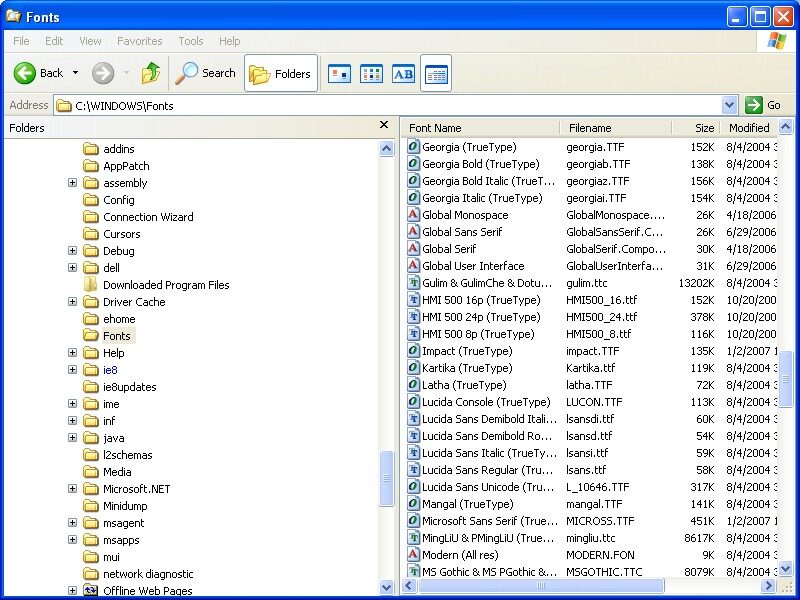
Task: Switch to Large Icons view
Action: 339,74
